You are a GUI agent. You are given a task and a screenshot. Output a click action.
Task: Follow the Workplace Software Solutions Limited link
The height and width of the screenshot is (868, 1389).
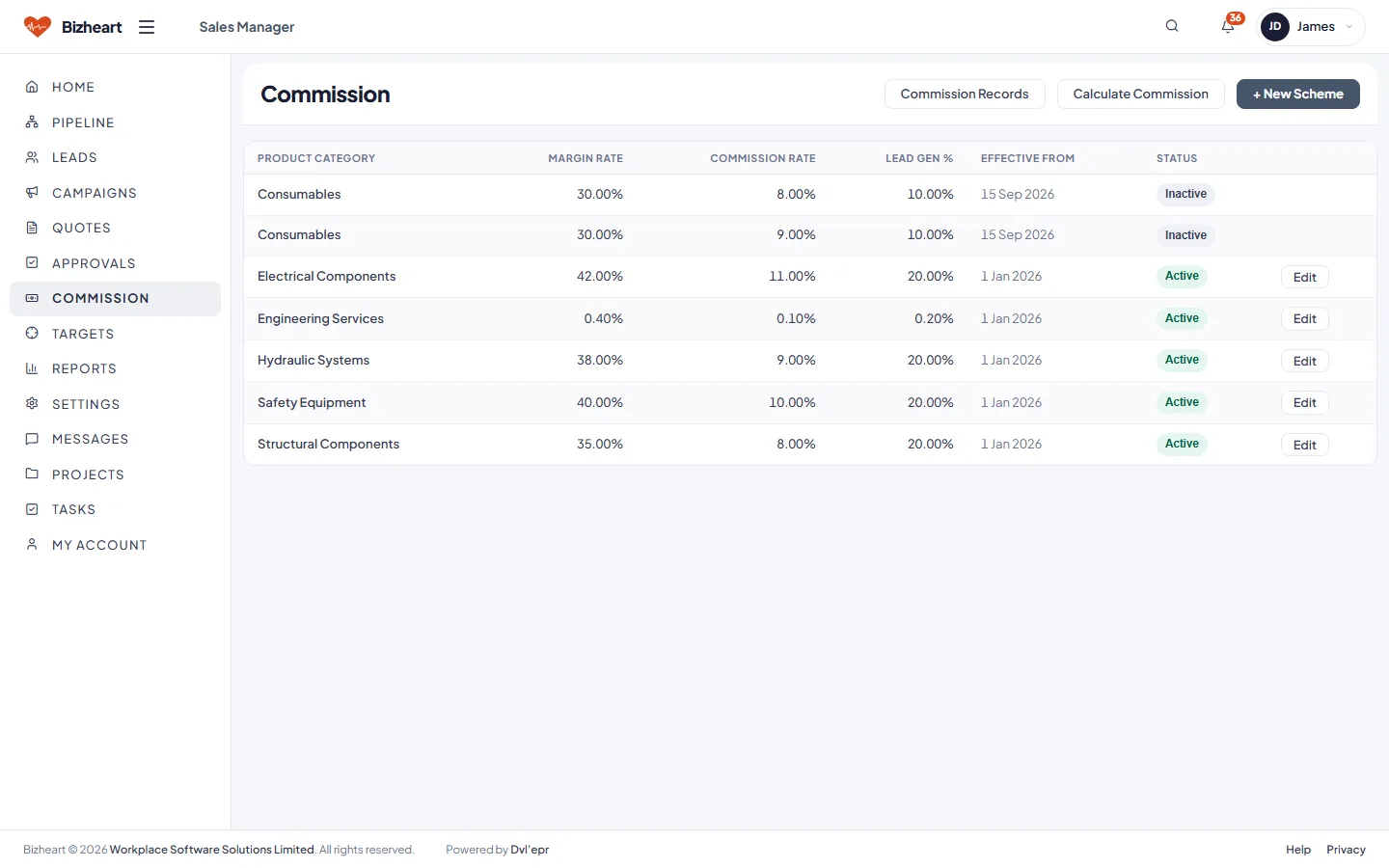[x=212, y=850]
